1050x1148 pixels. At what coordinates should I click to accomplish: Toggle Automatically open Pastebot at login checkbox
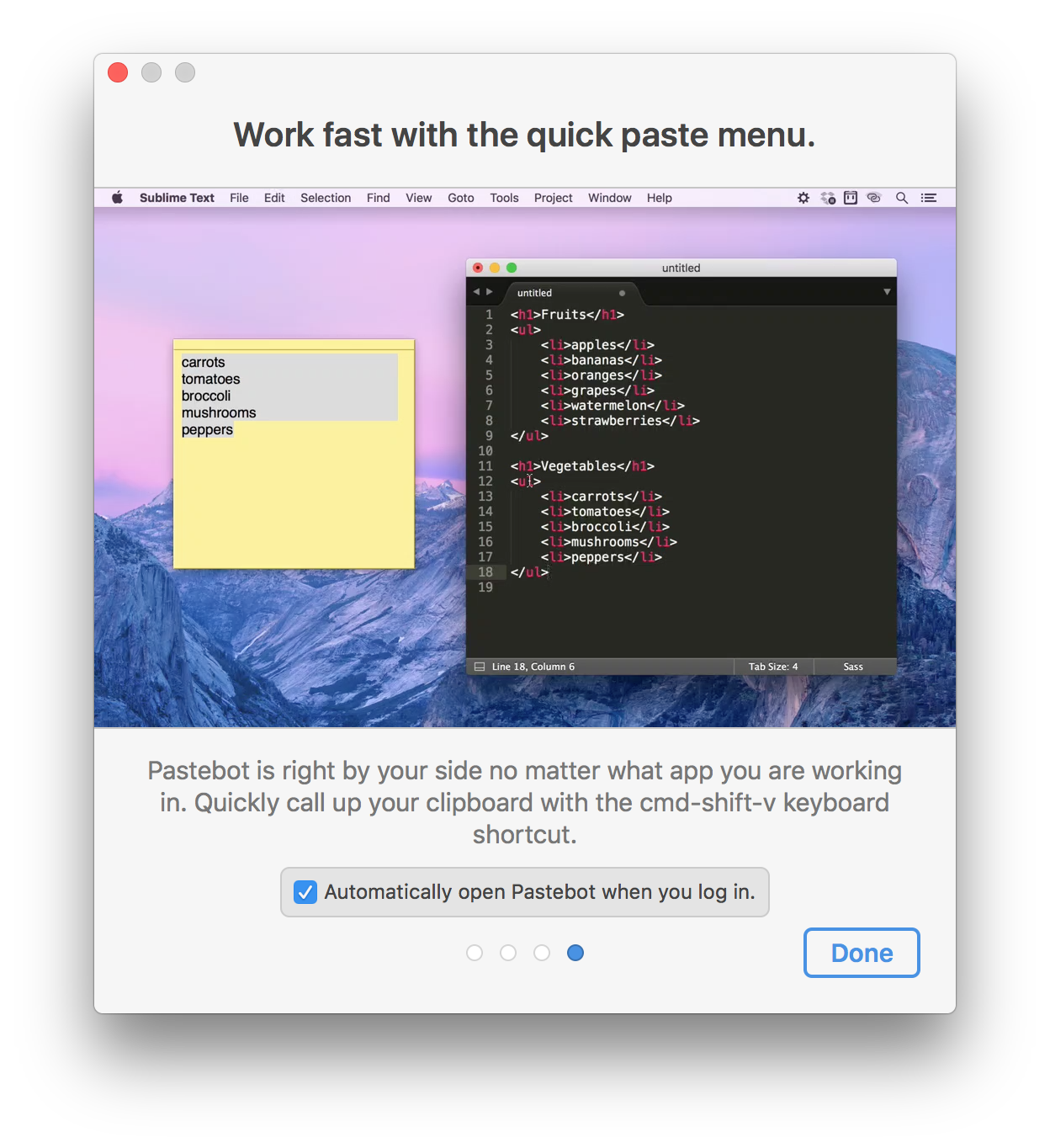click(x=305, y=892)
